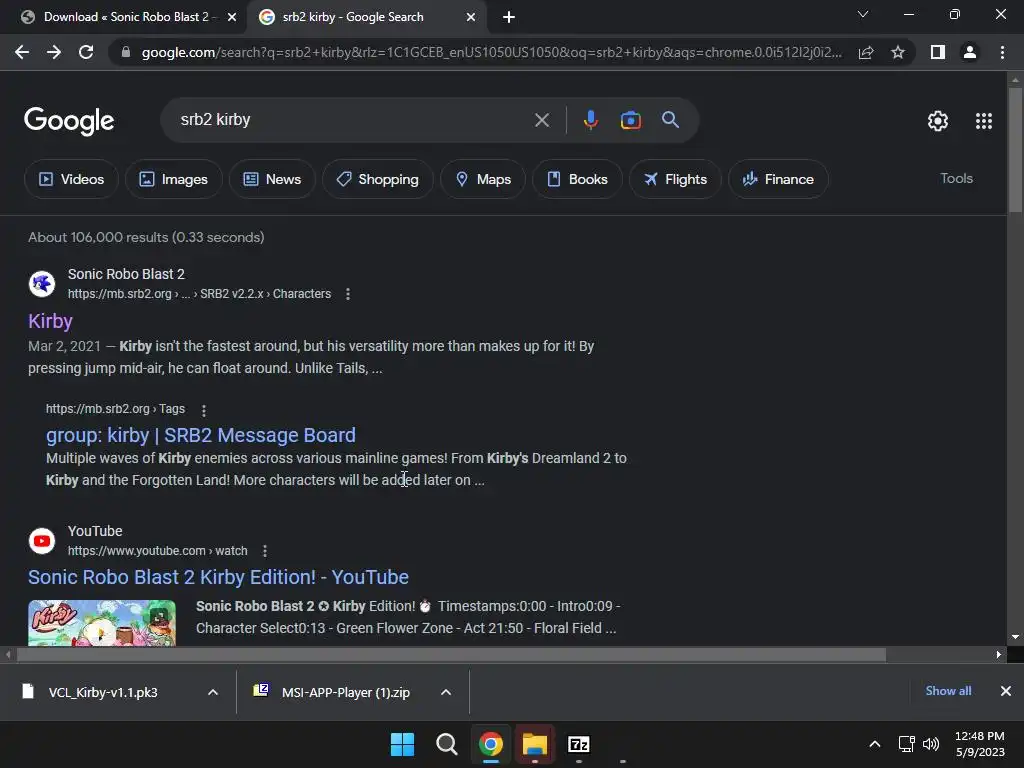Start voice search with the microphone icon
This screenshot has height=768, width=1024.
tap(590, 120)
